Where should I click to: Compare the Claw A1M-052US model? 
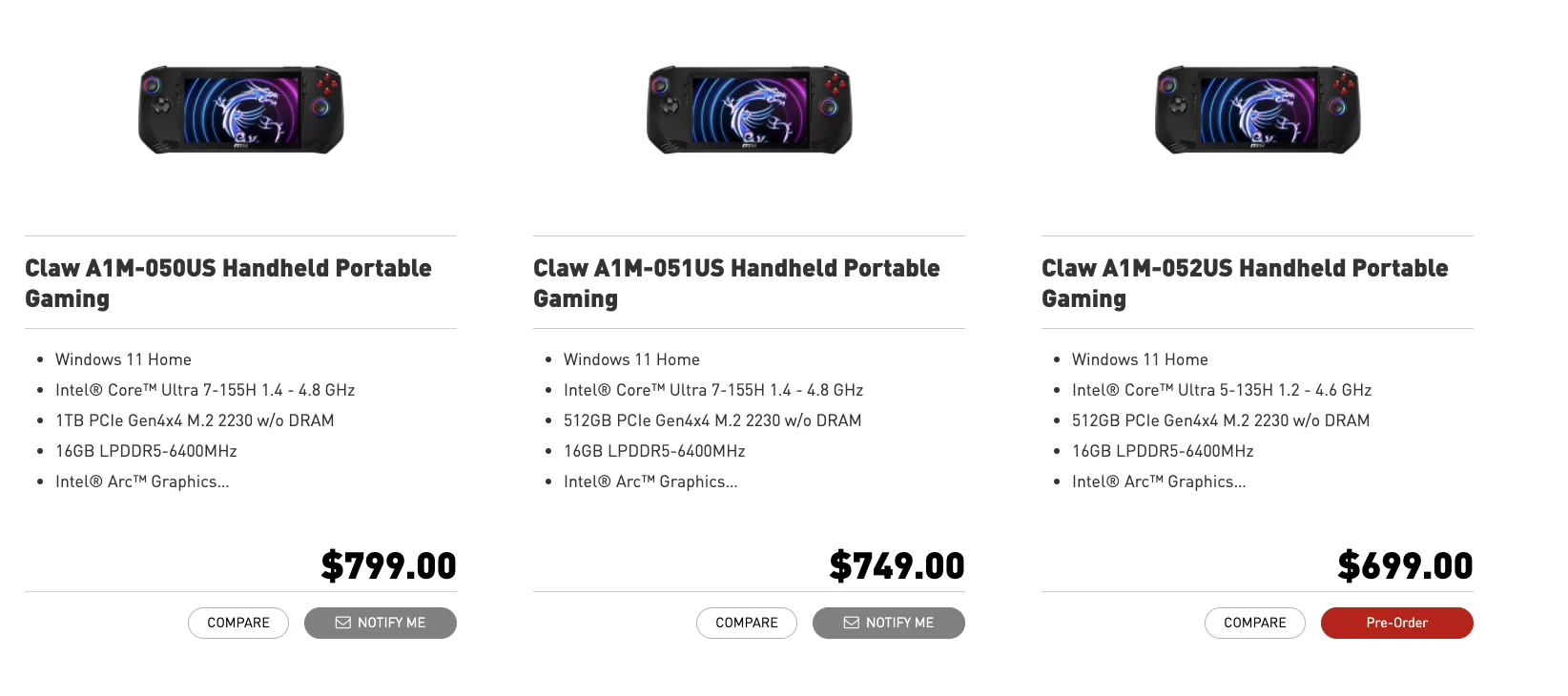pyautogui.click(x=1255, y=623)
